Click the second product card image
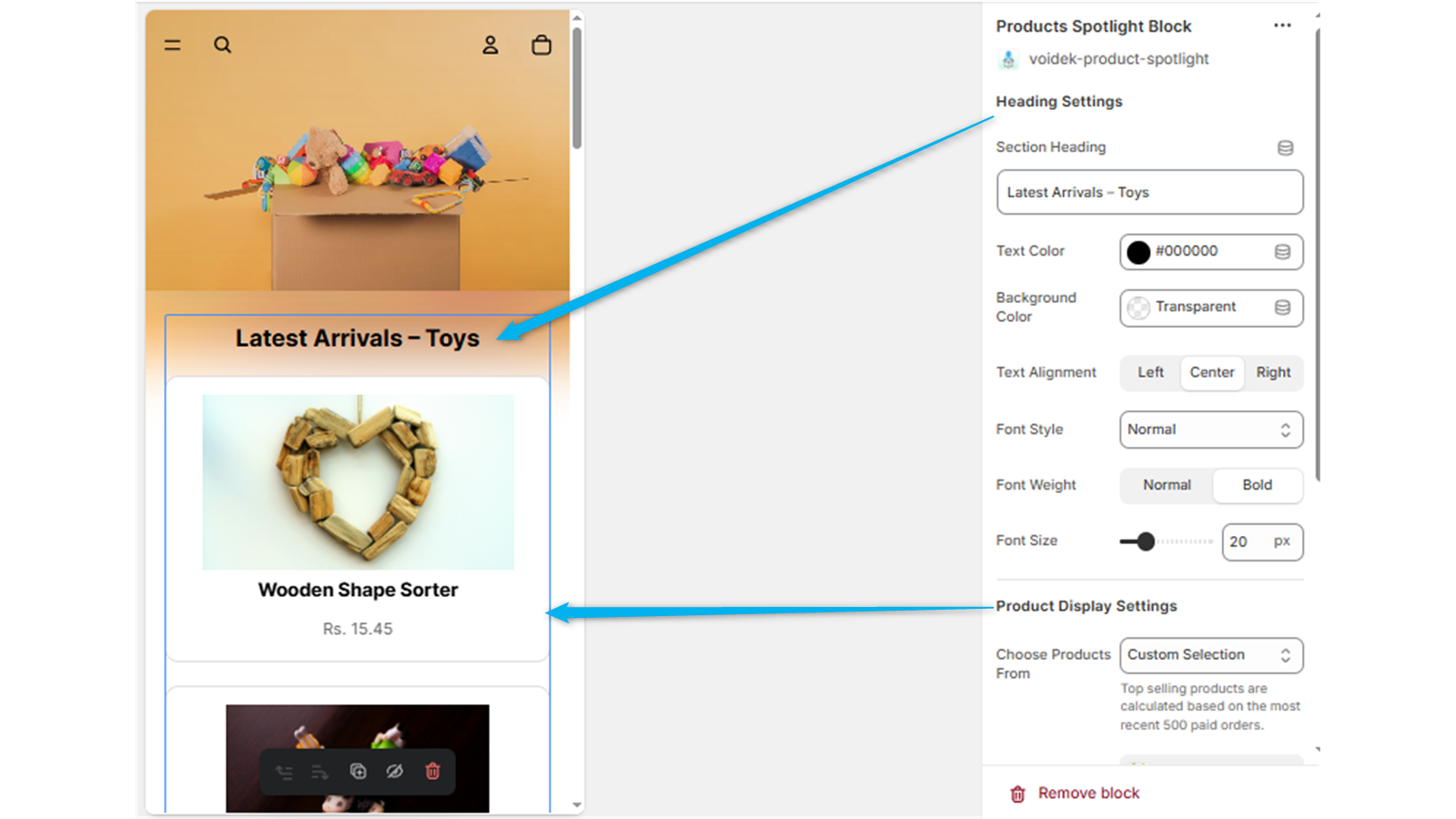1456x819 pixels. (358, 758)
